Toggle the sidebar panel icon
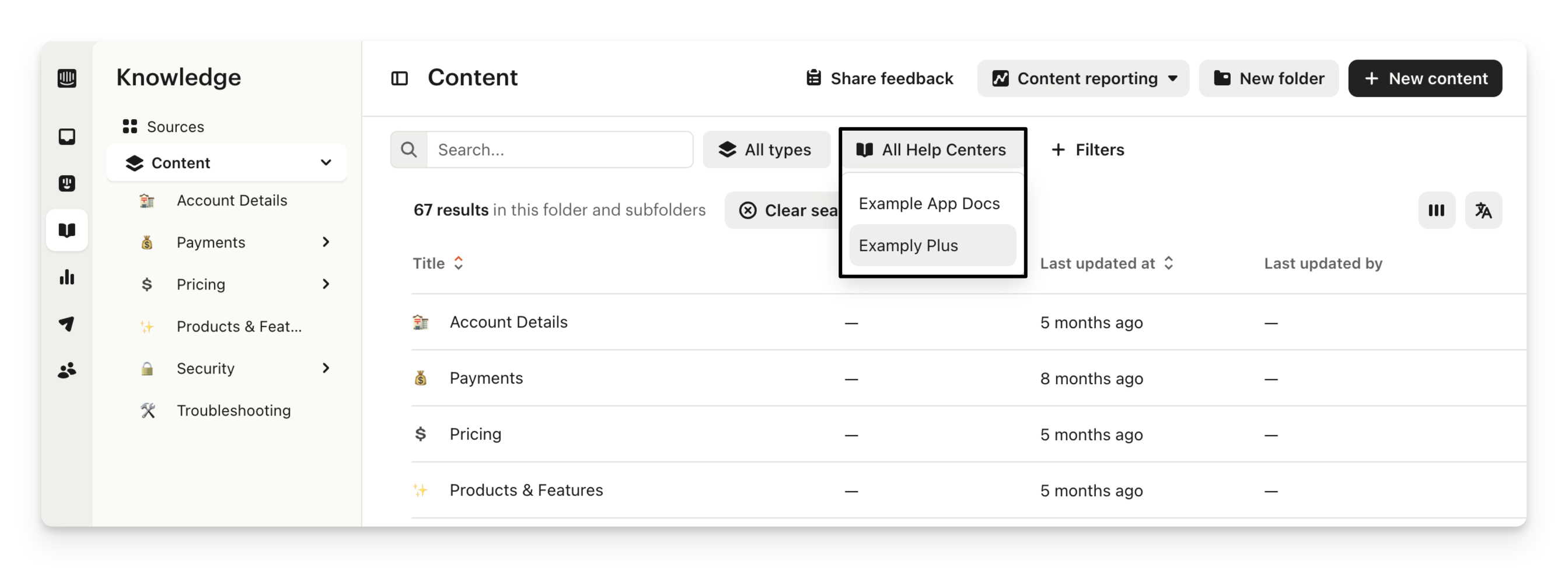The height and width of the screenshot is (568, 1568). (399, 79)
